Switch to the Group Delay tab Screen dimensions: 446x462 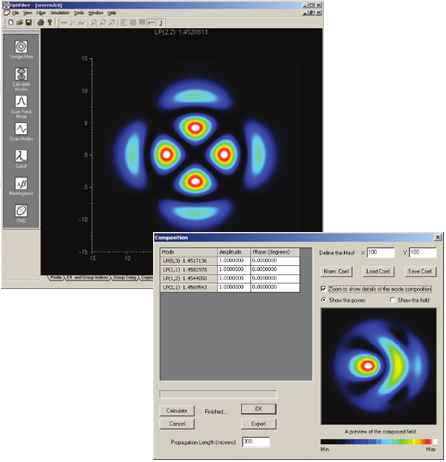125,277
